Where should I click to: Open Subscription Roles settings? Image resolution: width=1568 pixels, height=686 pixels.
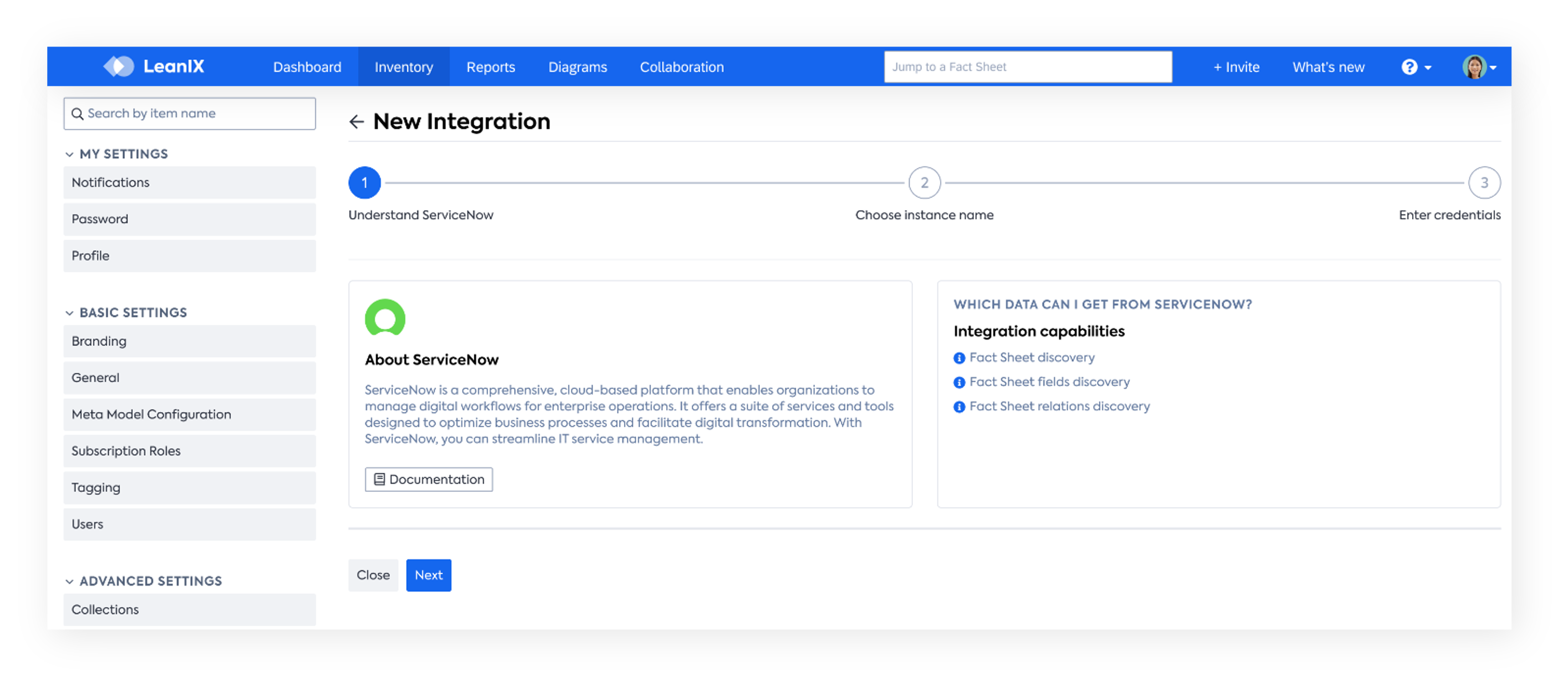(189, 451)
